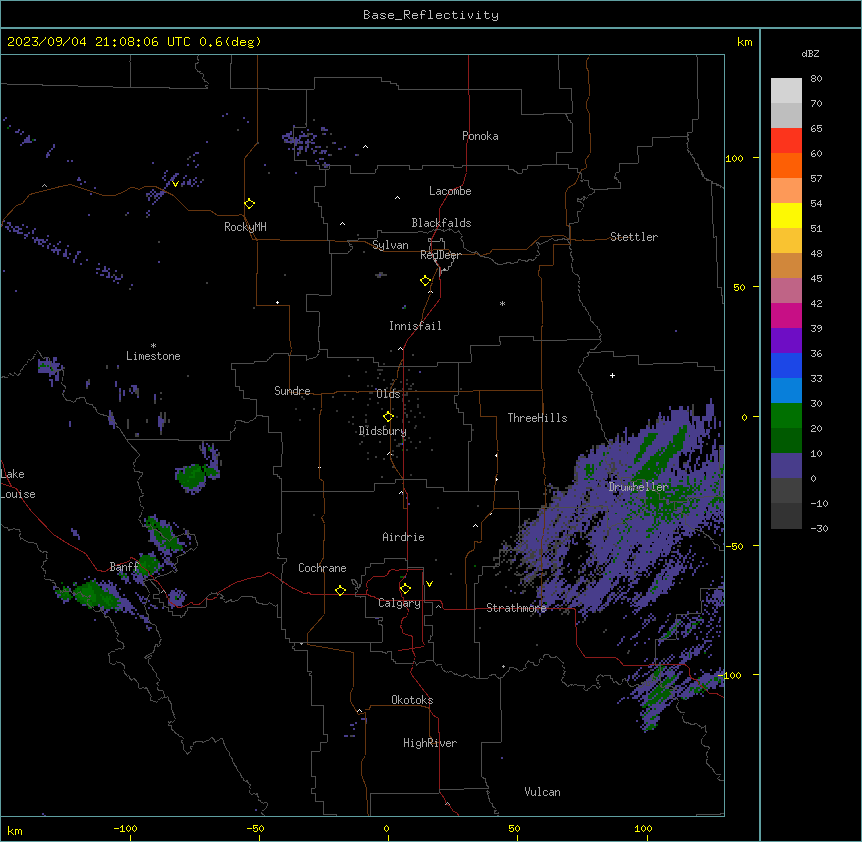Select the Strathmore label
Viewport: 862px width, 842px height.
tap(516, 608)
